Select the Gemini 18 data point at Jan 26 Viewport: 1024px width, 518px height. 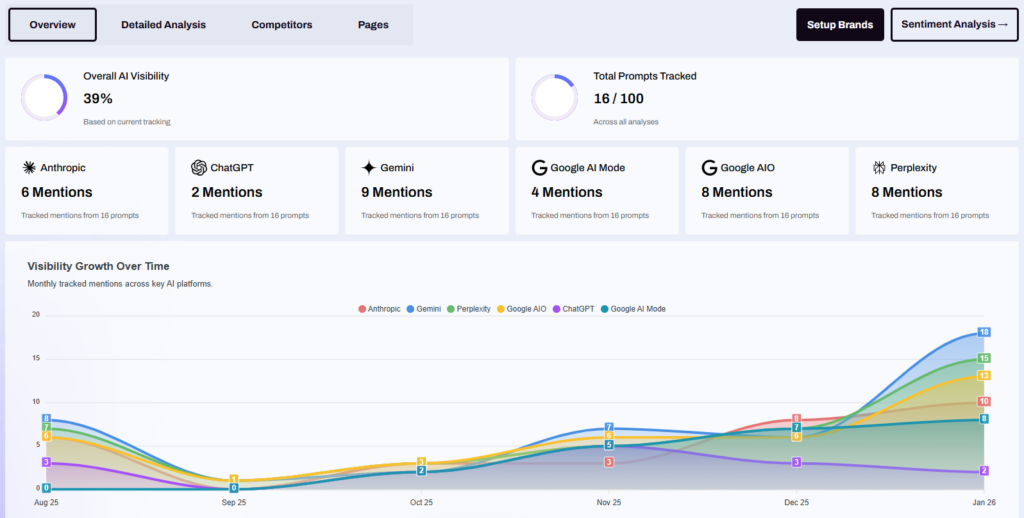[984, 332]
